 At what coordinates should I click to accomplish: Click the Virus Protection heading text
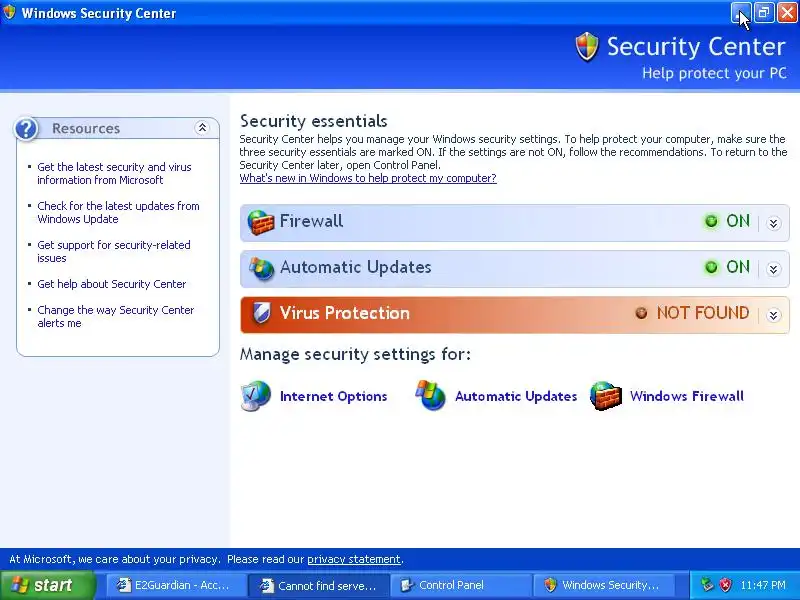[x=345, y=313]
